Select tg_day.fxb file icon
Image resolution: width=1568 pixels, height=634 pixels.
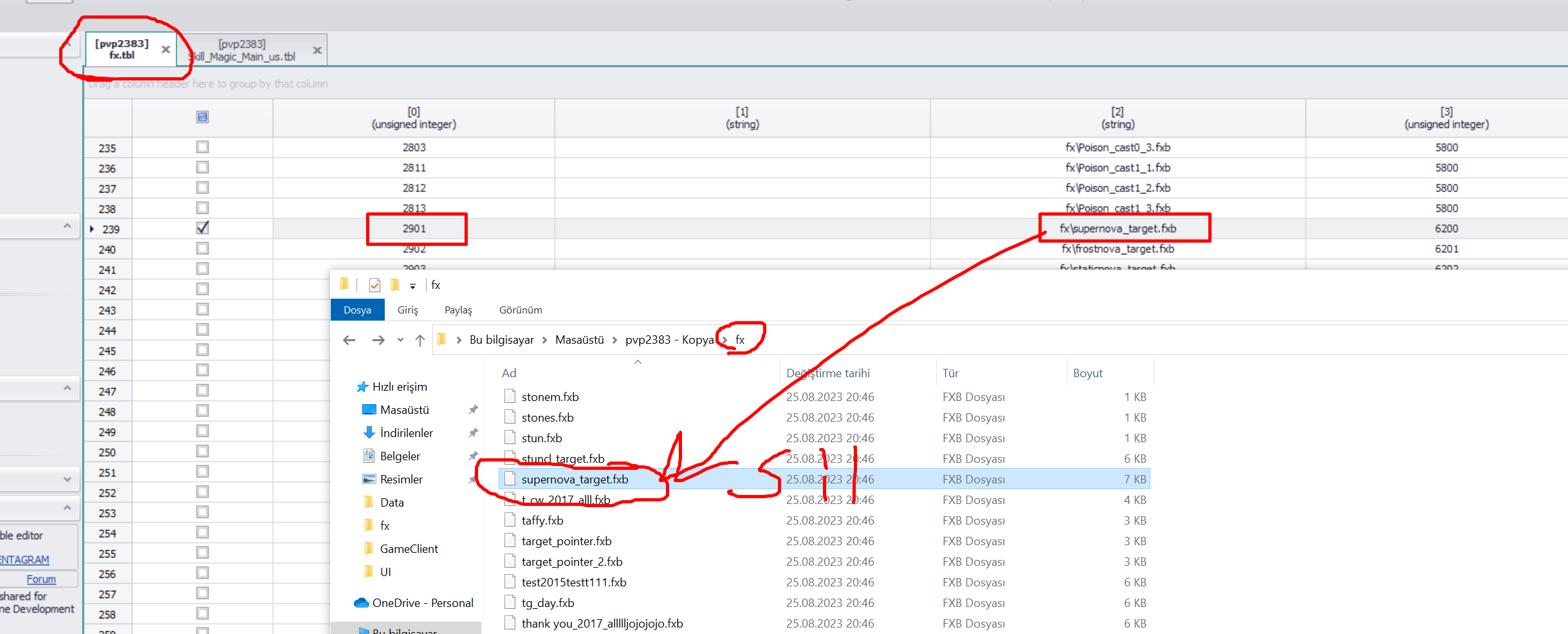(510, 602)
